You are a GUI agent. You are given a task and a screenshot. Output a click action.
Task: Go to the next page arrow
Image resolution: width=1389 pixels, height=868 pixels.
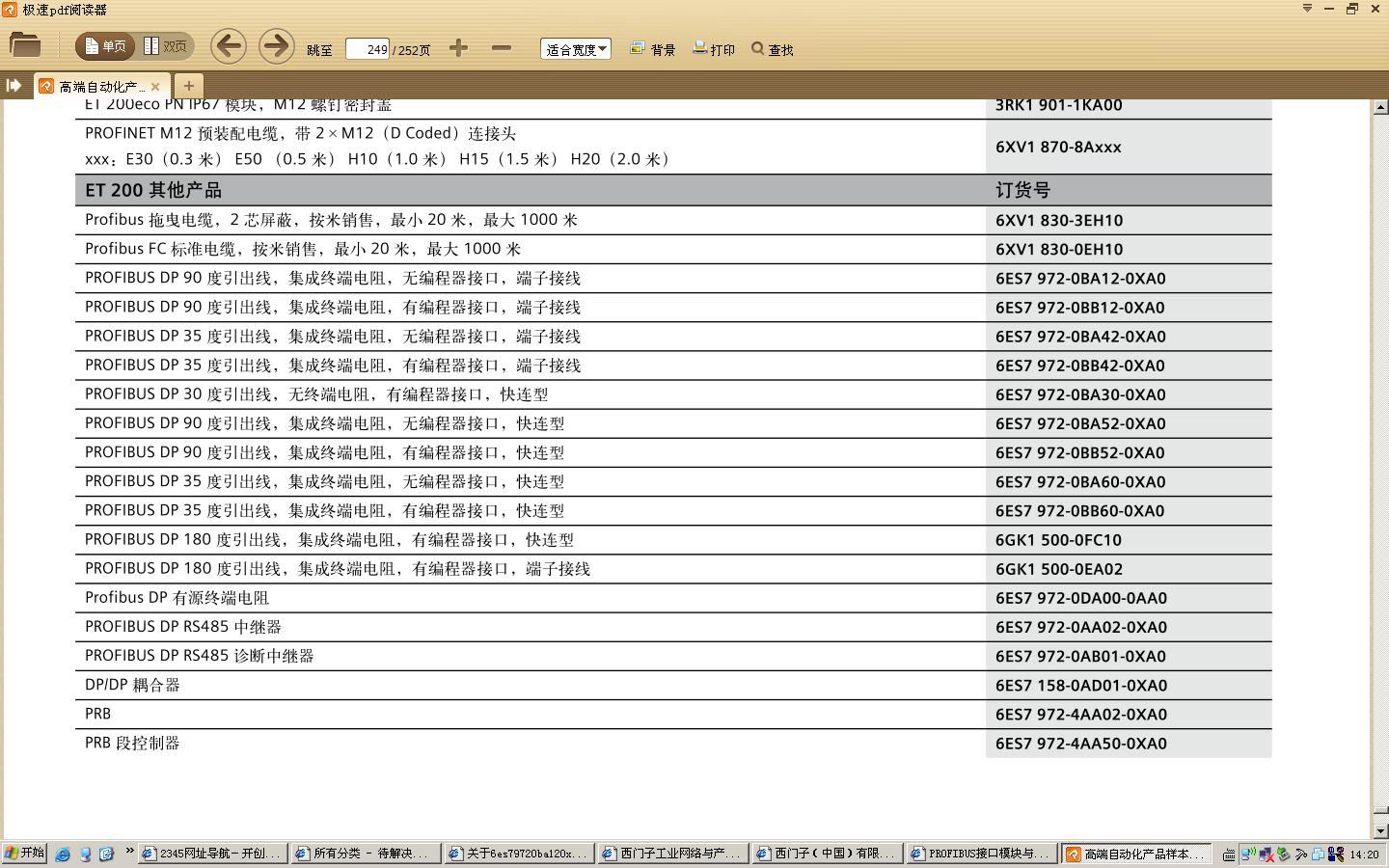tap(276, 46)
